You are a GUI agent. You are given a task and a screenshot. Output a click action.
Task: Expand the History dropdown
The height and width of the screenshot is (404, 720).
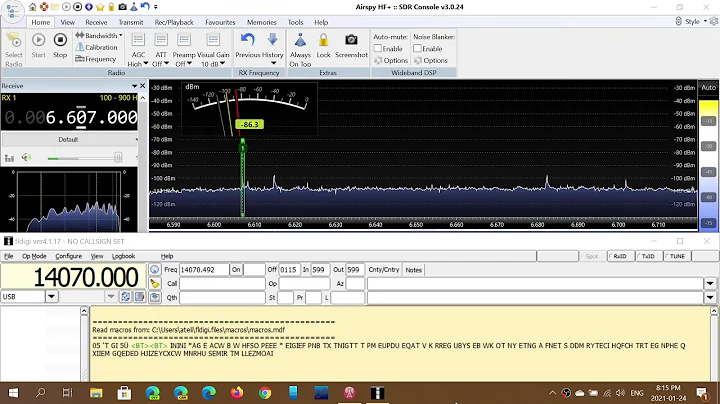click(x=273, y=63)
